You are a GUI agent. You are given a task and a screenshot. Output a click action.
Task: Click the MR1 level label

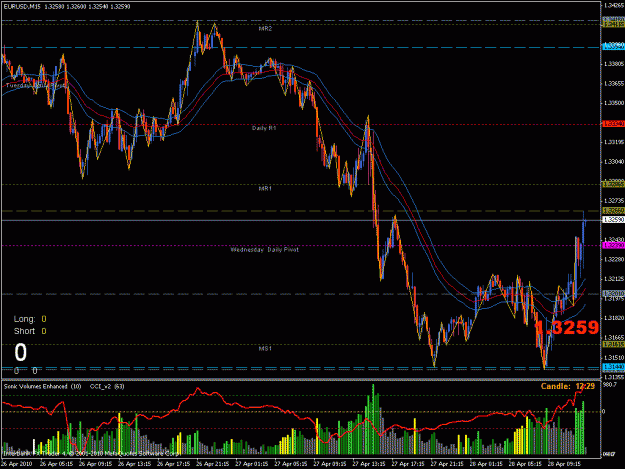point(265,188)
